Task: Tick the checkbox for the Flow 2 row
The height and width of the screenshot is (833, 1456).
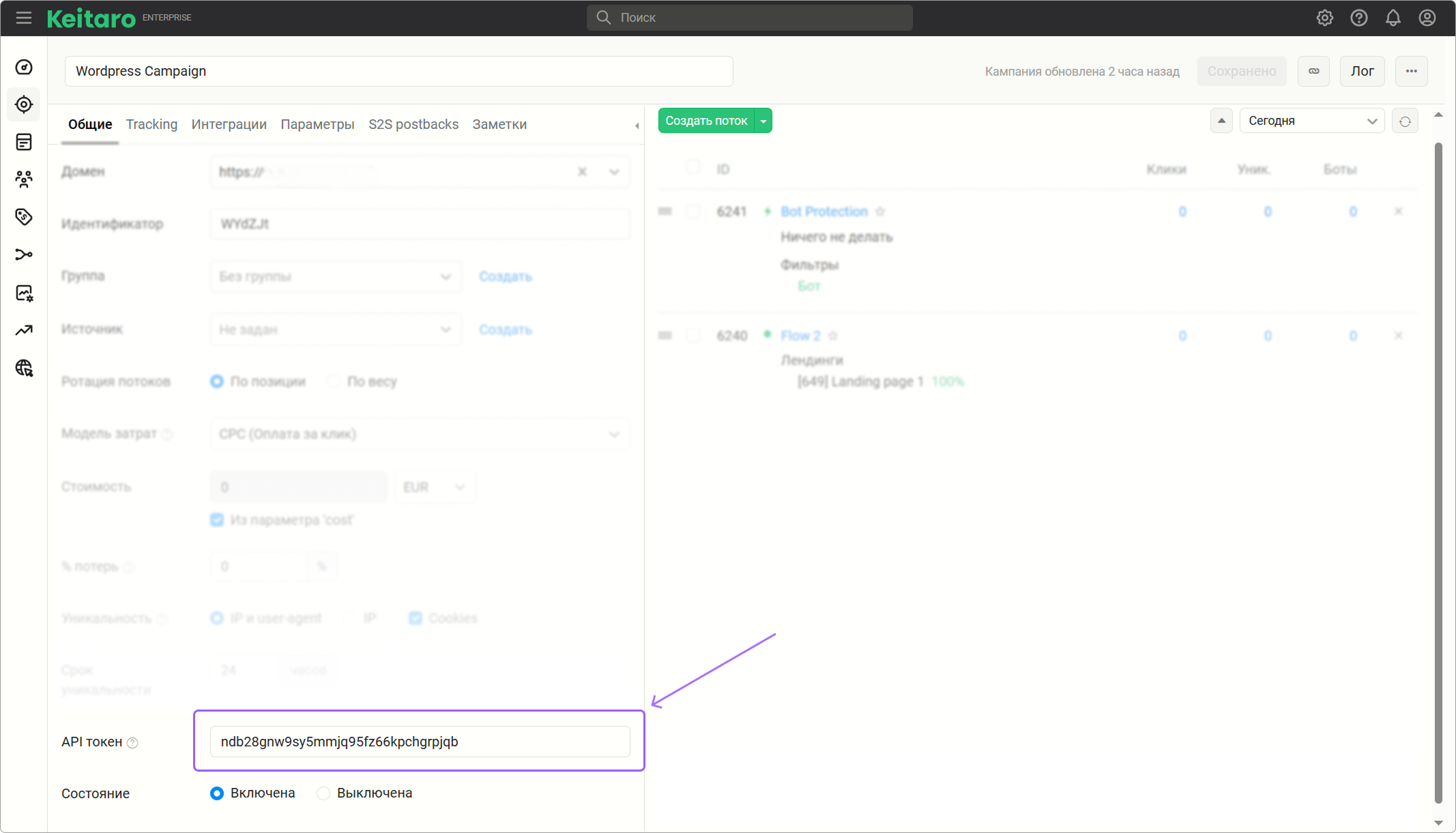Action: click(x=693, y=336)
